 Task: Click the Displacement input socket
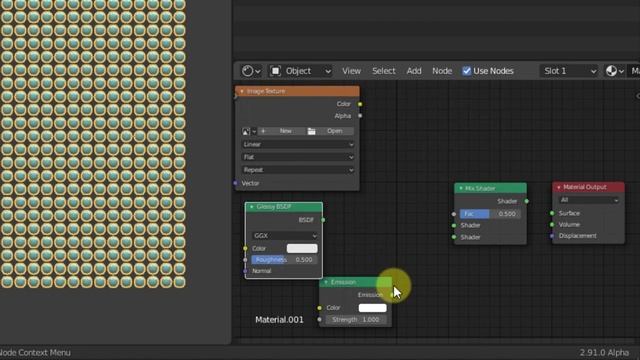pyautogui.click(x=552, y=236)
